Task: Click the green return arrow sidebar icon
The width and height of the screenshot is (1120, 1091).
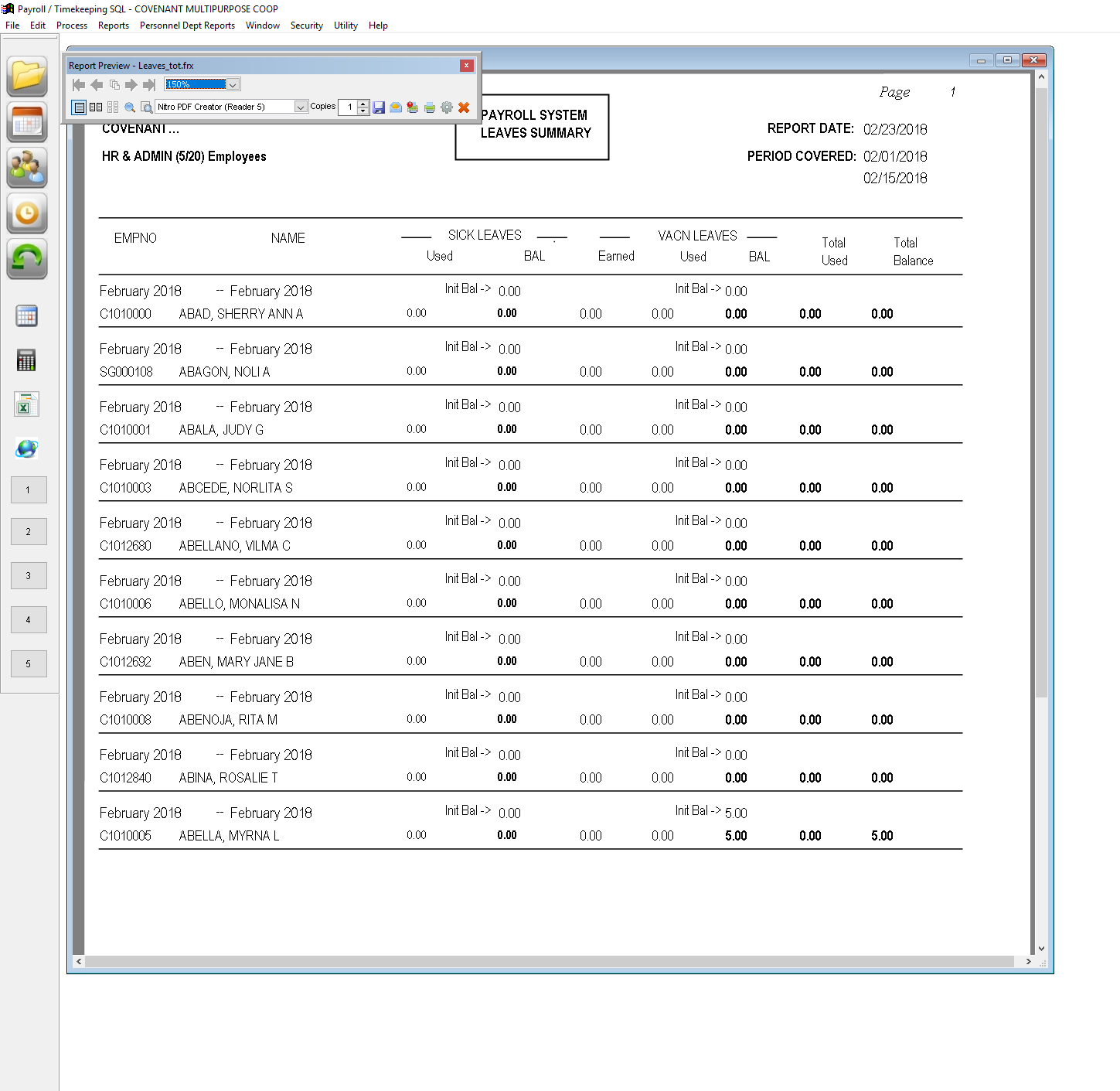Action: (27, 259)
